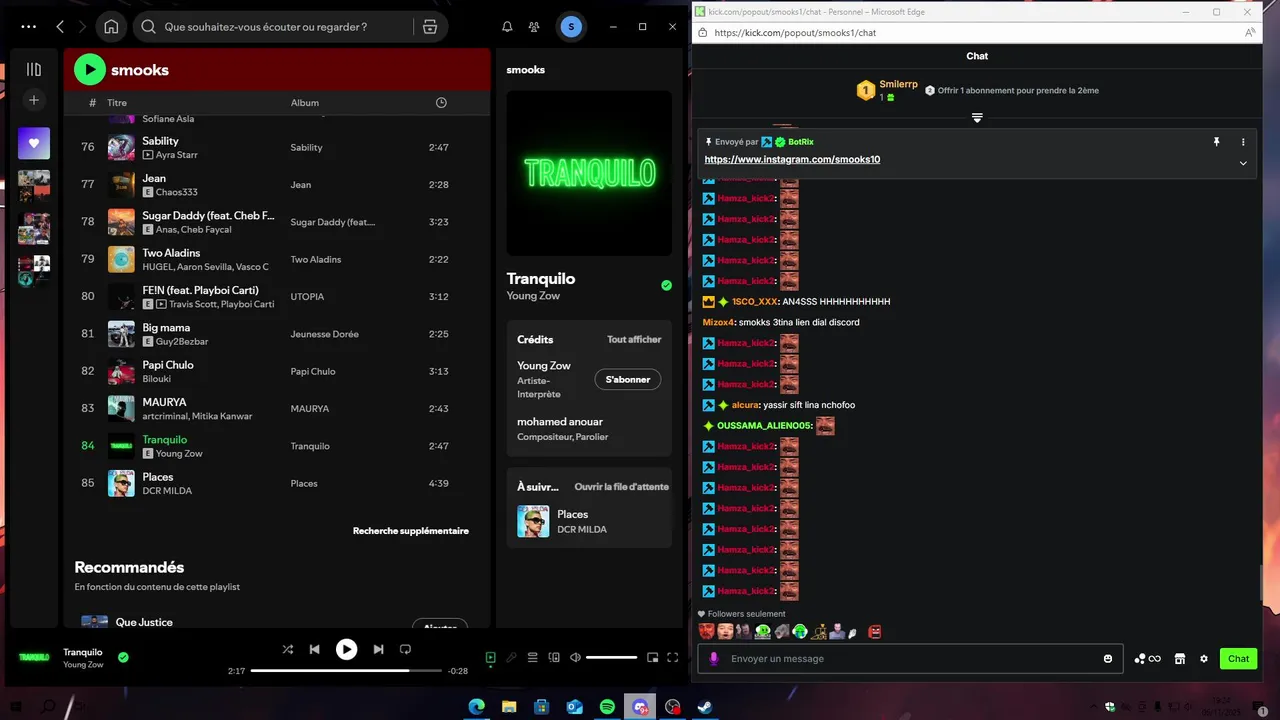
Task: Open artist Bilouki under Papi Chulo
Action: click(157, 379)
